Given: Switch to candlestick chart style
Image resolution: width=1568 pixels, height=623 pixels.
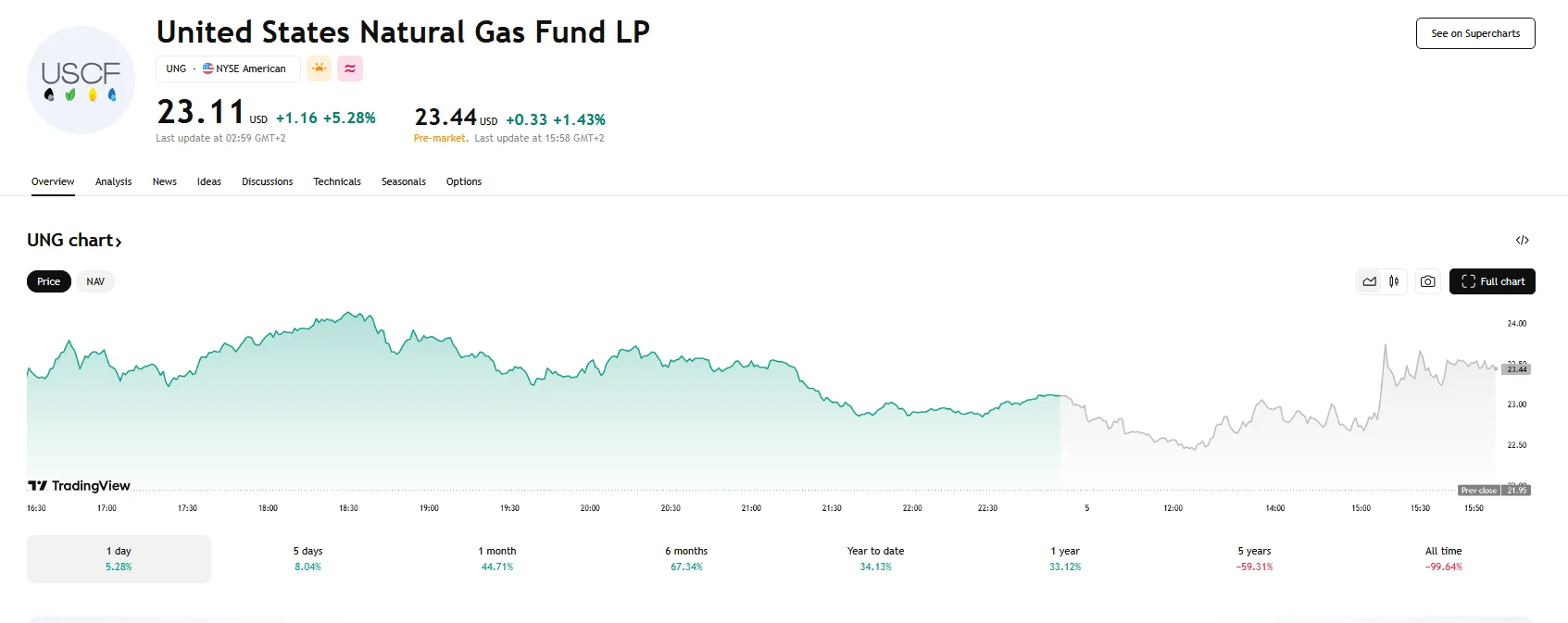Looking at the screenshot, I should click(1394, 281).
